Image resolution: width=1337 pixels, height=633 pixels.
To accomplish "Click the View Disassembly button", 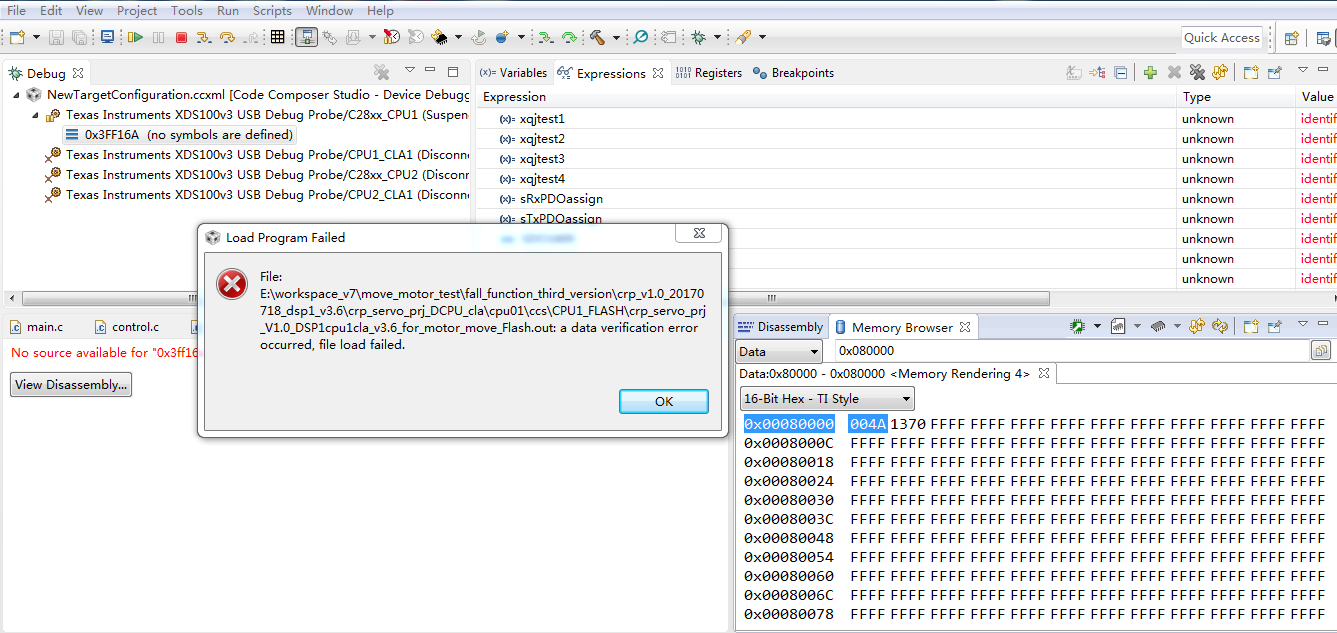I will click(x=70, y=385).
